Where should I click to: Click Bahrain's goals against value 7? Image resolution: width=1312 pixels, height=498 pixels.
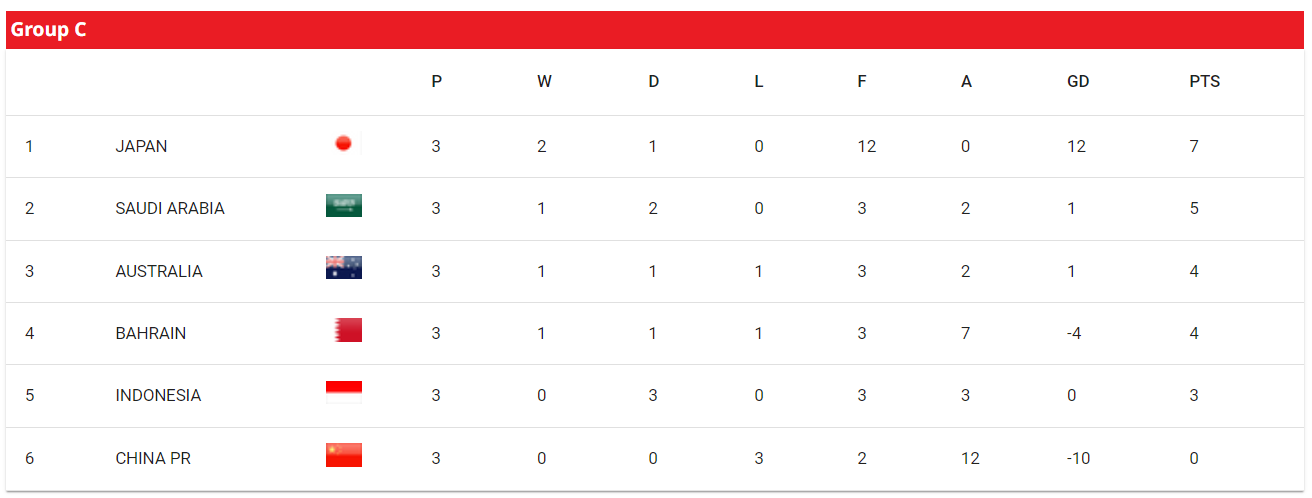[965, 333]
